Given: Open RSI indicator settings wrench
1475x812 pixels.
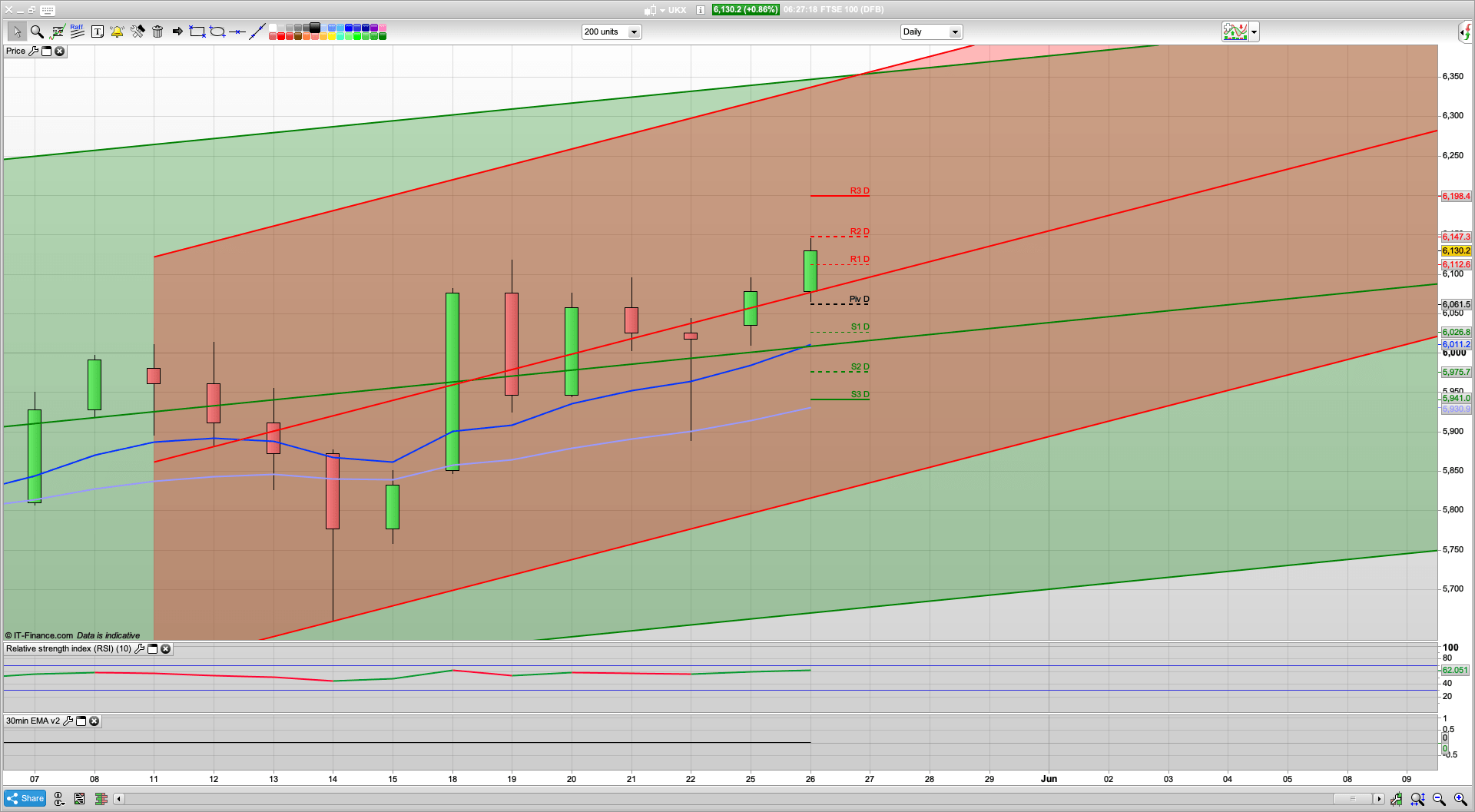Looking at the screenshot, I should (x=139, y=649).
